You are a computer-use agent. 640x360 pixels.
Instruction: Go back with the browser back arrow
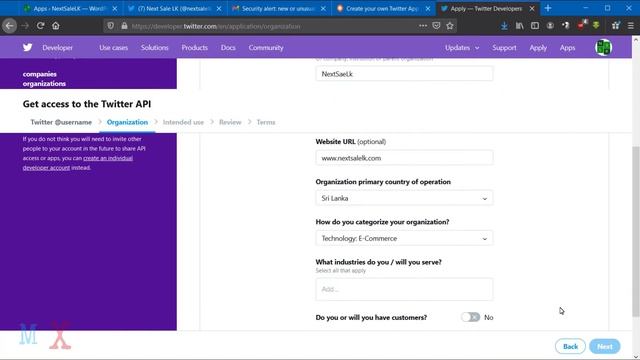point(9,26)
